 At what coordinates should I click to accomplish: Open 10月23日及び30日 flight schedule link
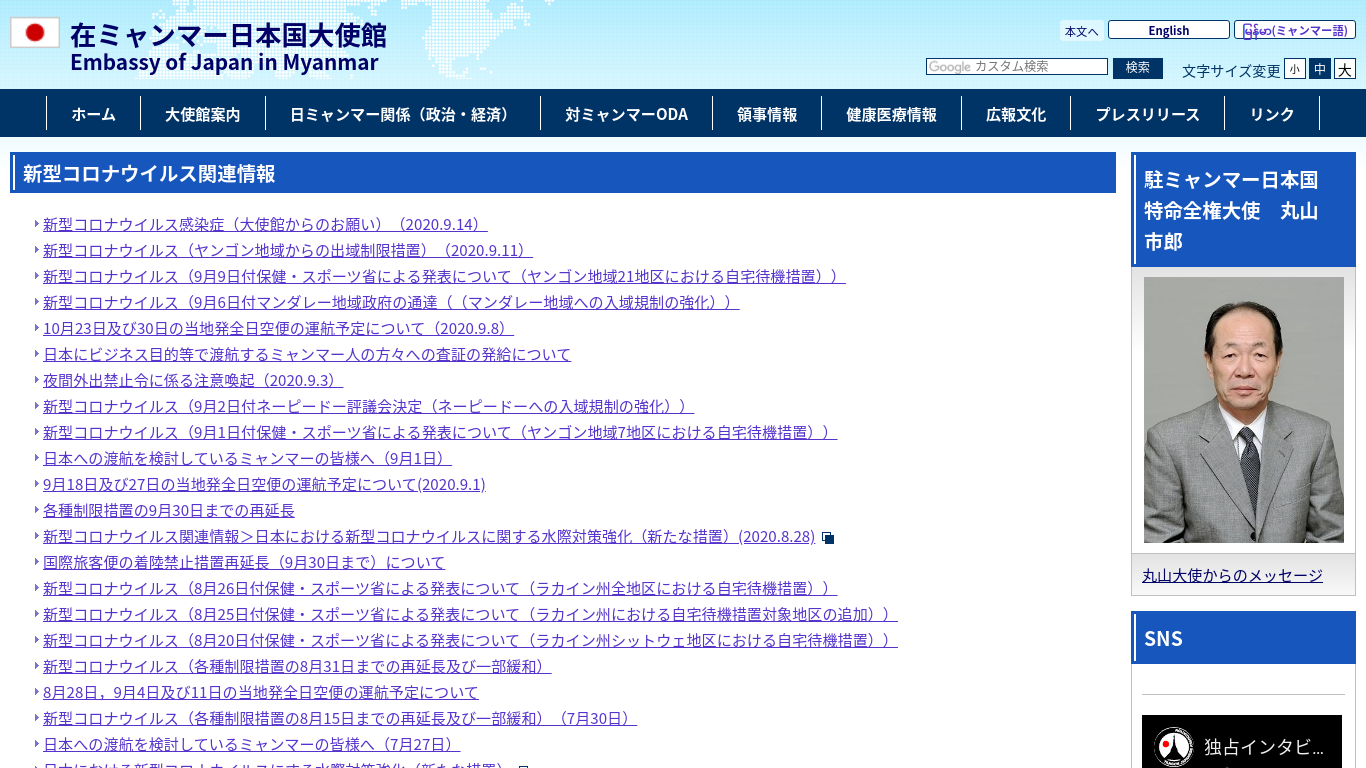tap(279, 328)
